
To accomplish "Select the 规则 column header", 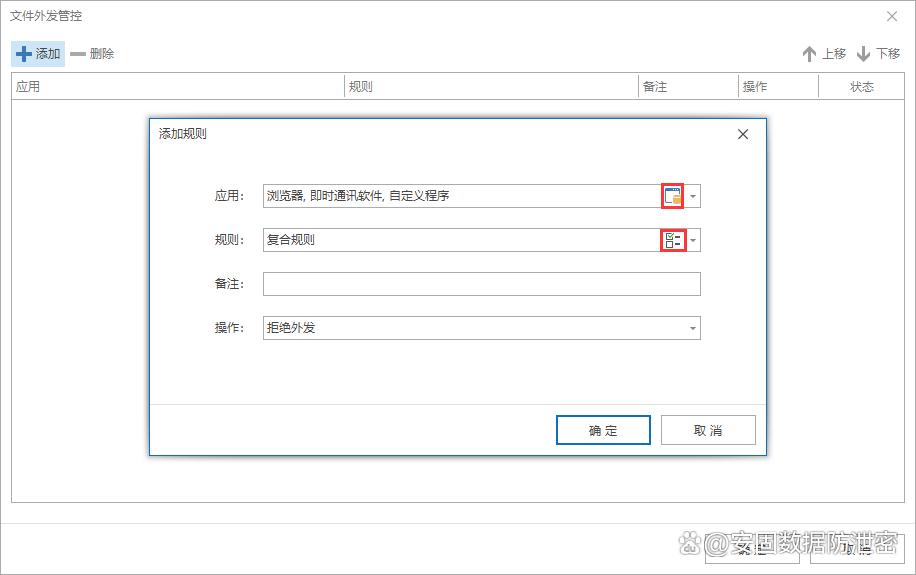I will coord(490,87).
